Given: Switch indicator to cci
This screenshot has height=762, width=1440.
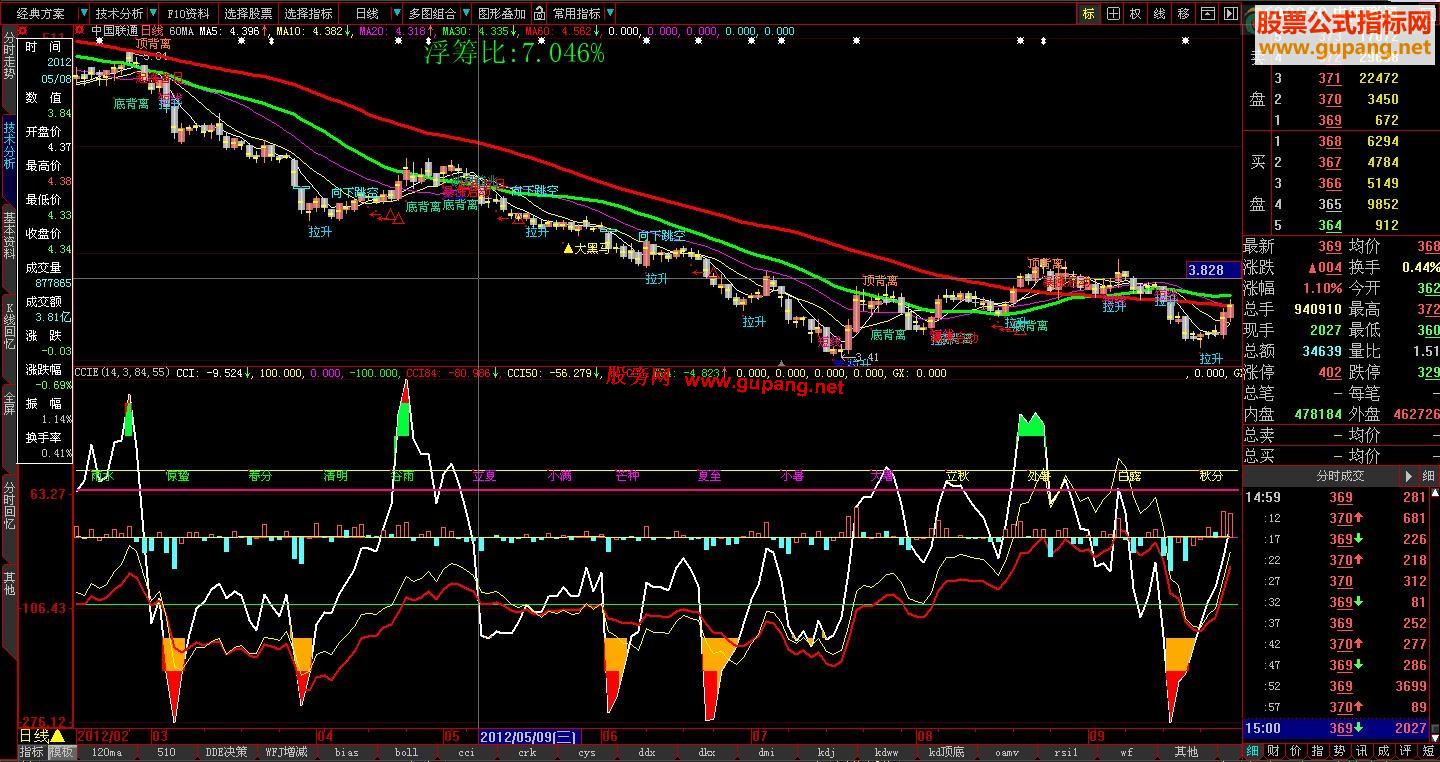Looking at the screenshot, I should (466, 752).
